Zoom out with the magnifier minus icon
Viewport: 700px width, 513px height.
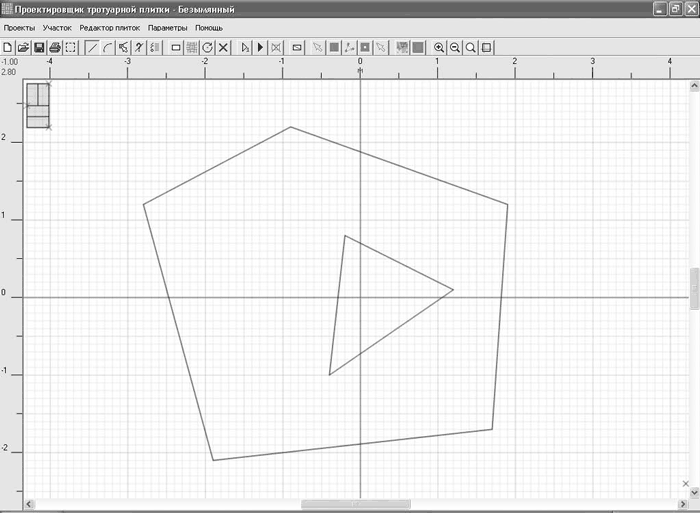tap(454, 47)
